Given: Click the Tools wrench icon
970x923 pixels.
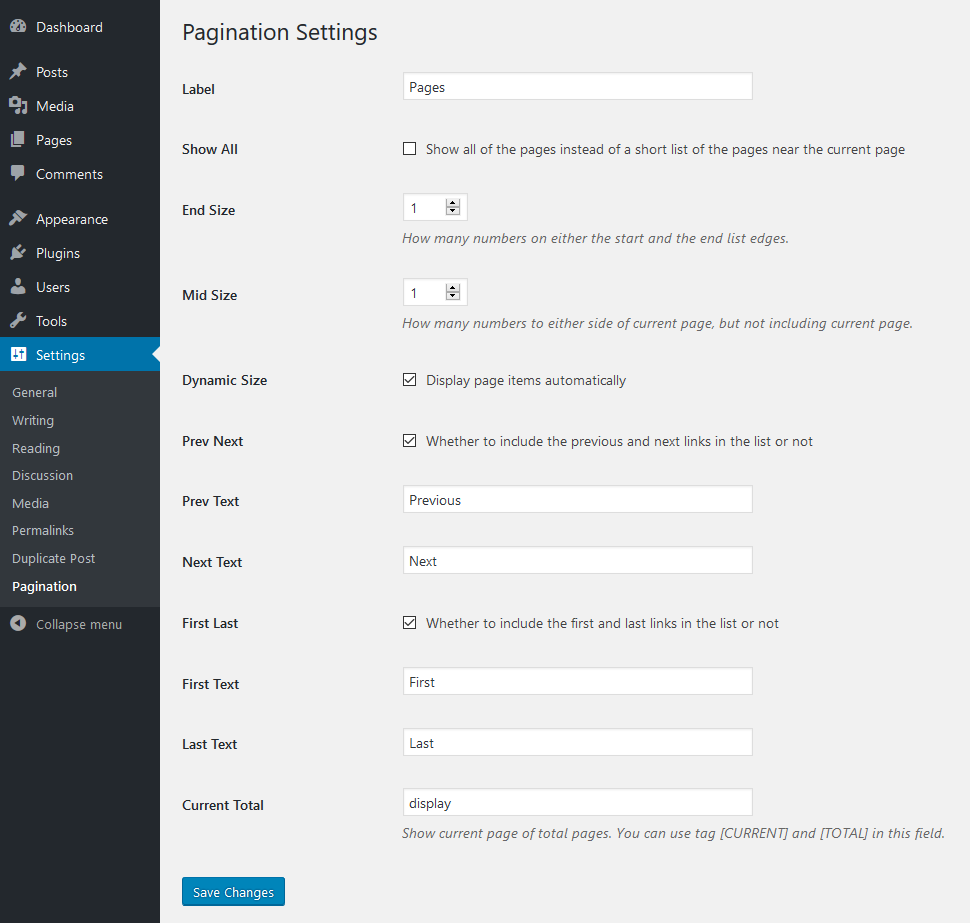Looking at the screenshot, I should pyautogui.click(x=18, y=321).
